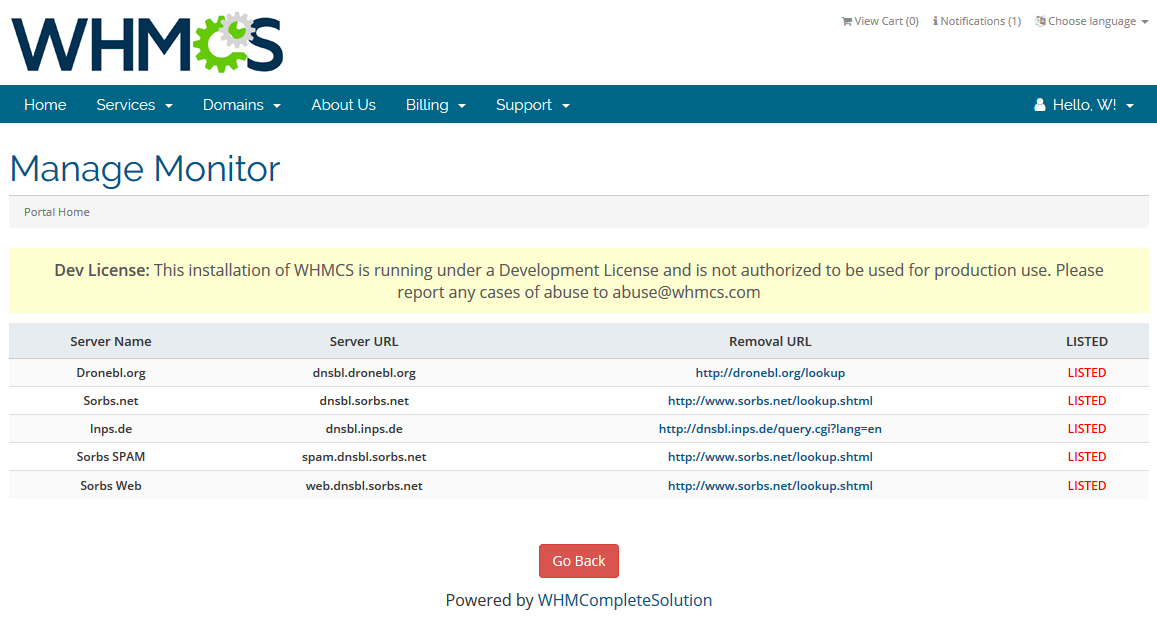Click the dnsbl.sorbs.net server URL

pos(364,401)
